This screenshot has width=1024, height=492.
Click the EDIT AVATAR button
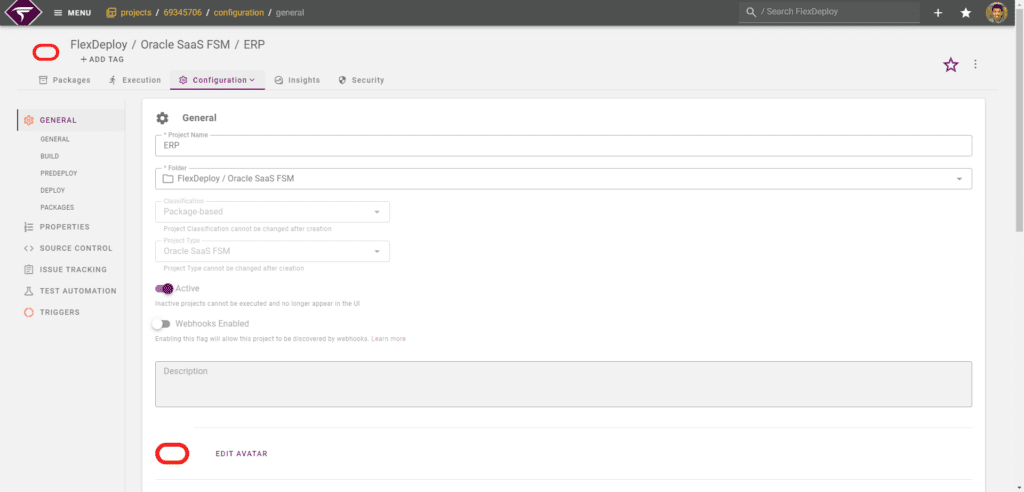coord(241,453)
